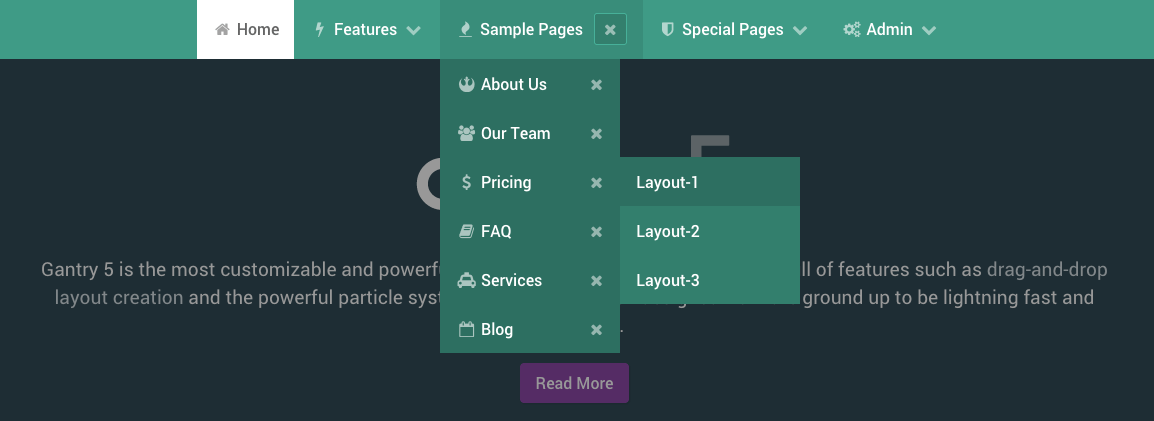The height and width of the screenshot is (421, 1154).
Task: Click the Services taxi icon
Action: tap(466, 281)
